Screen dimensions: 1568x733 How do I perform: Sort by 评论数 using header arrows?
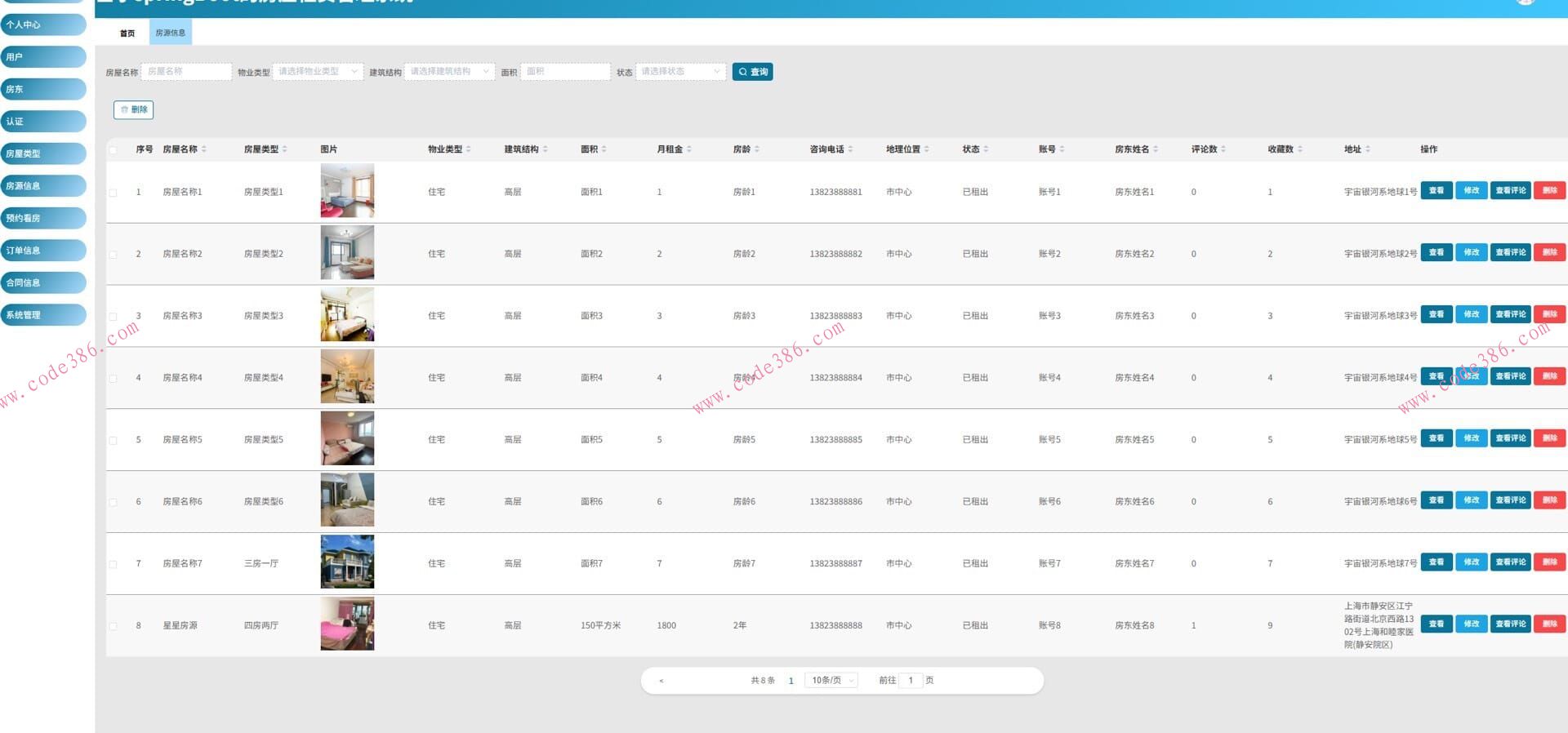click(x=1223, y=149)
